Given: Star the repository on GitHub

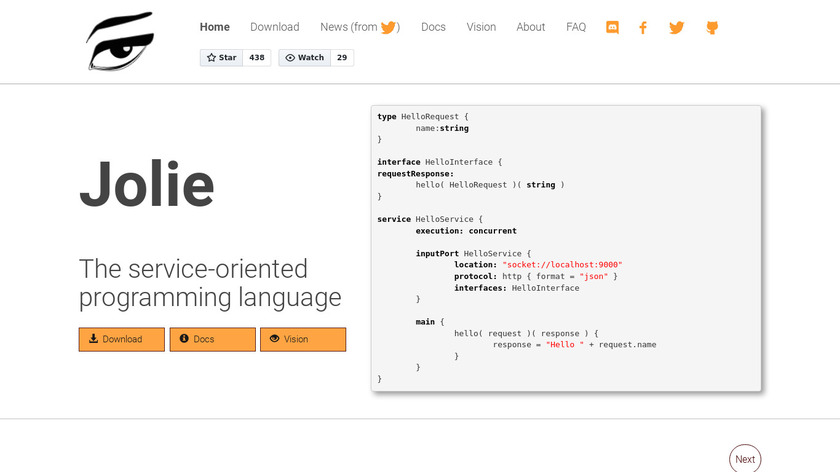Looking at the screenshot, I should coord(222,58).
